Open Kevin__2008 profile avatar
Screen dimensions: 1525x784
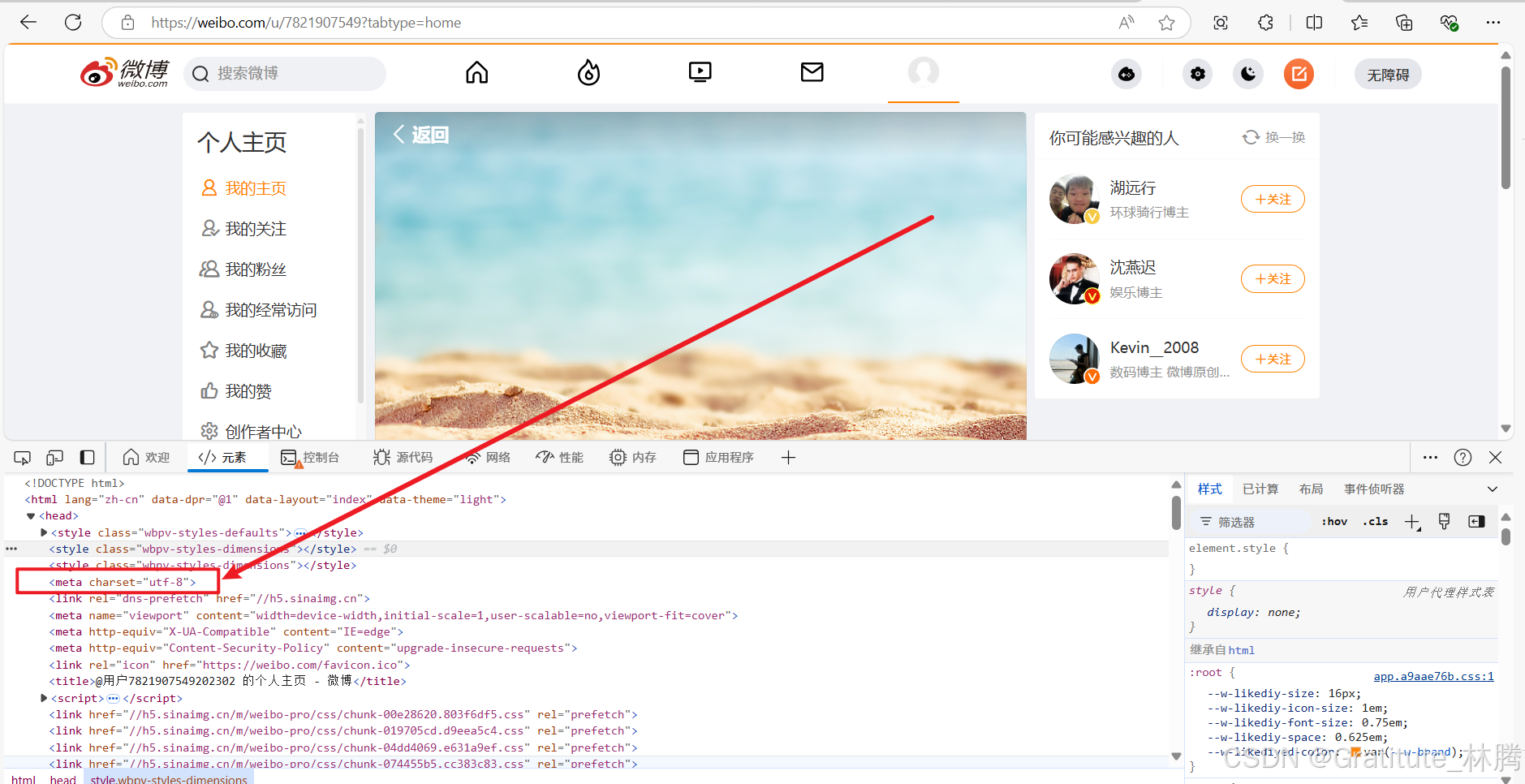click(x=1075, y=359)
